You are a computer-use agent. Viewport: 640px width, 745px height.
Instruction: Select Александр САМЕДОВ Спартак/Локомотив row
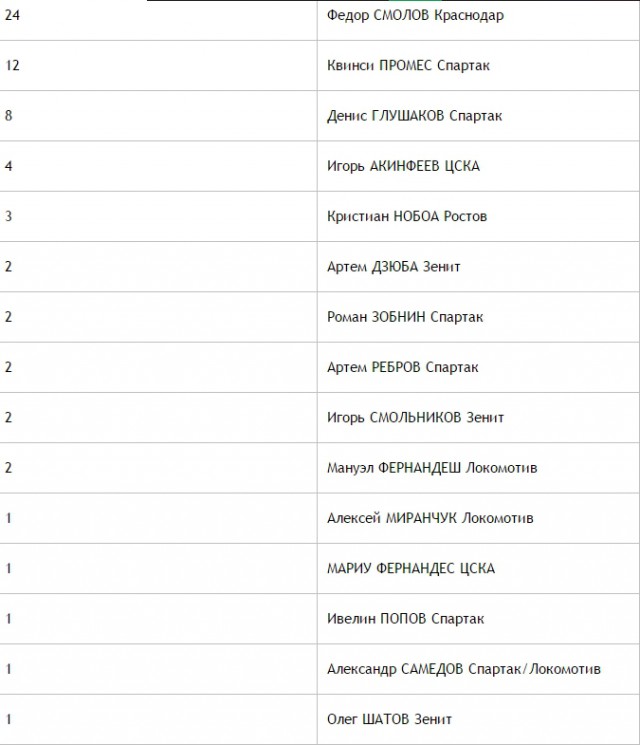[x=320, y=669]
